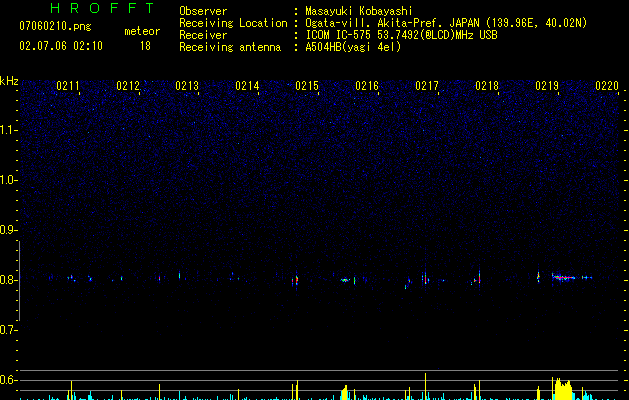
Task: Click the 0212 time marker
Action: pyautogui.click(x=128, y=86)
